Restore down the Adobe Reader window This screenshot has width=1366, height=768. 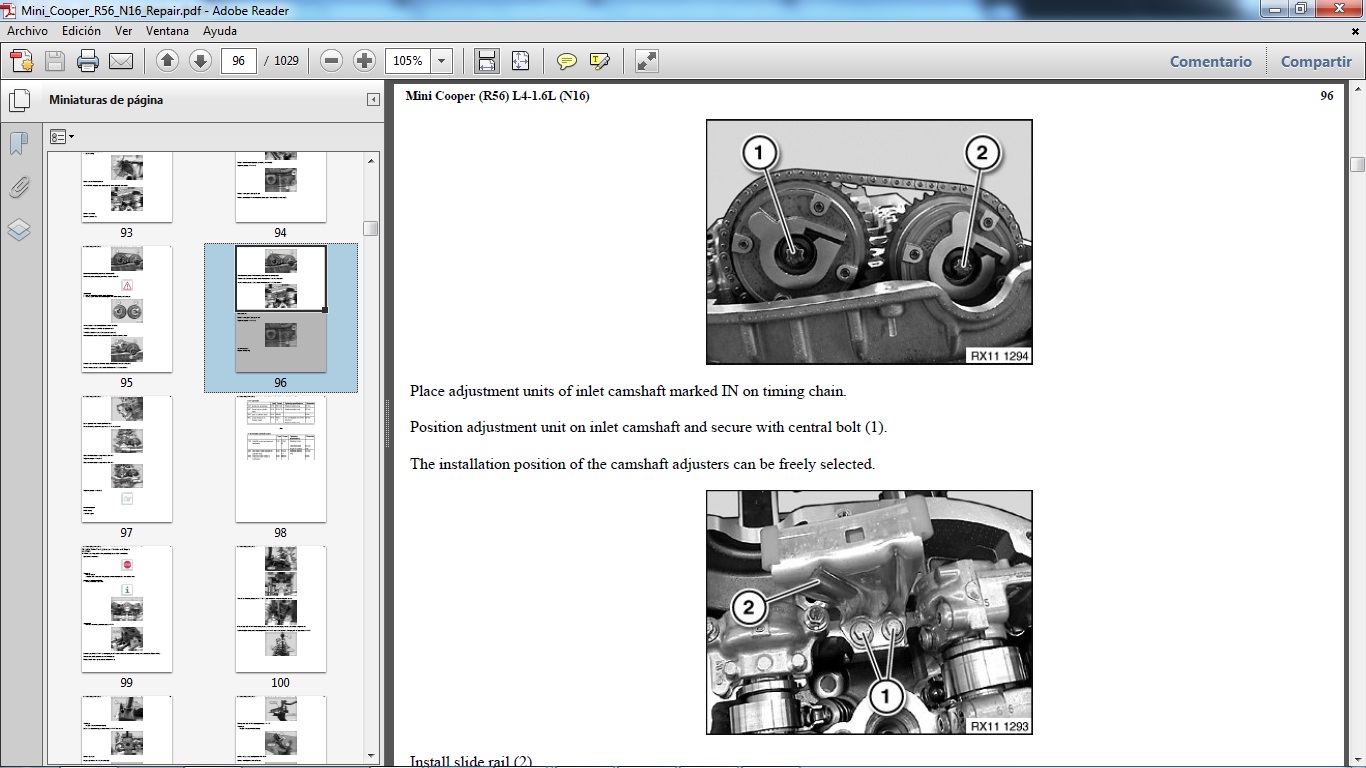pos(1299,9)
